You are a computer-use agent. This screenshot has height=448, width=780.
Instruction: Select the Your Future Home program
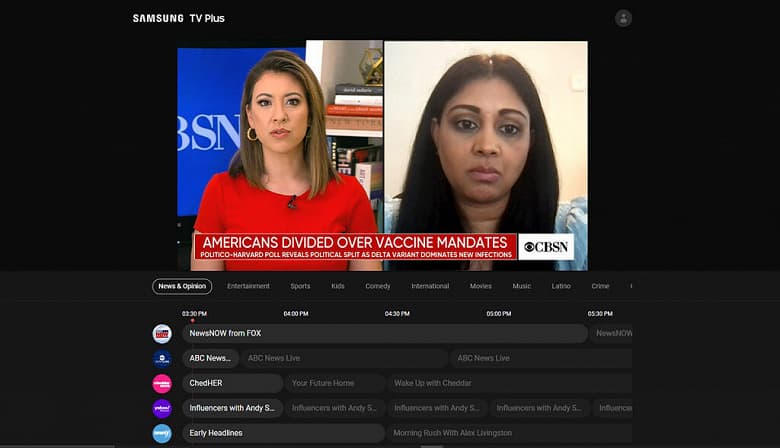pos(334,383)
